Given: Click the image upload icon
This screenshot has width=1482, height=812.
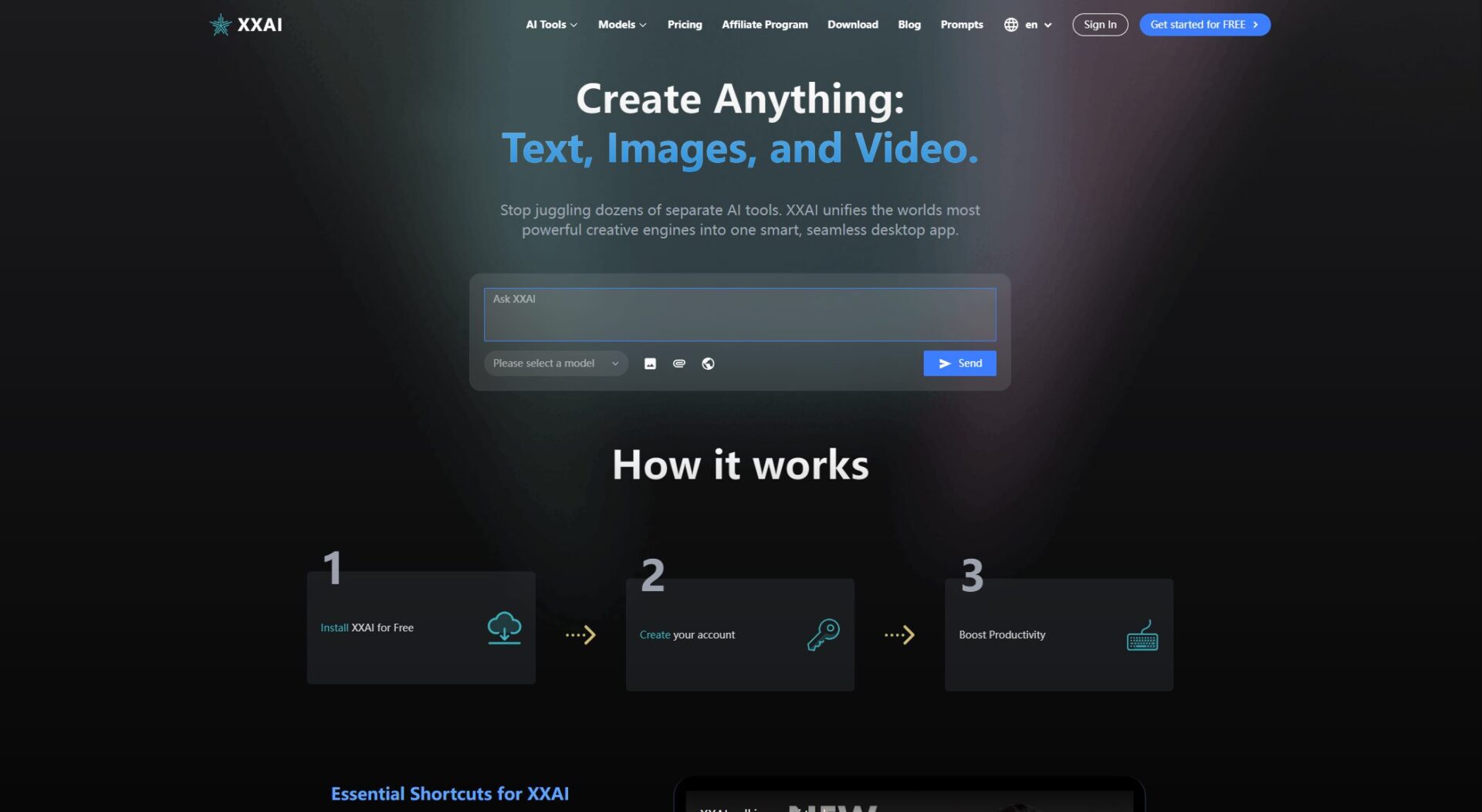Looking at the screenshot, I should click(650, 364).
